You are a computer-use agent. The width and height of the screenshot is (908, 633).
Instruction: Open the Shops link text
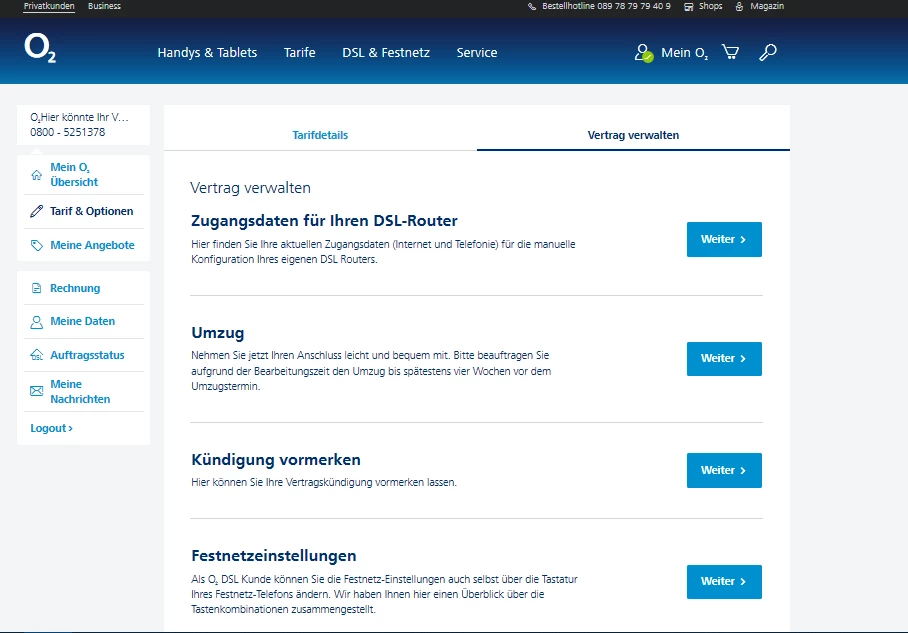(711, 6)
